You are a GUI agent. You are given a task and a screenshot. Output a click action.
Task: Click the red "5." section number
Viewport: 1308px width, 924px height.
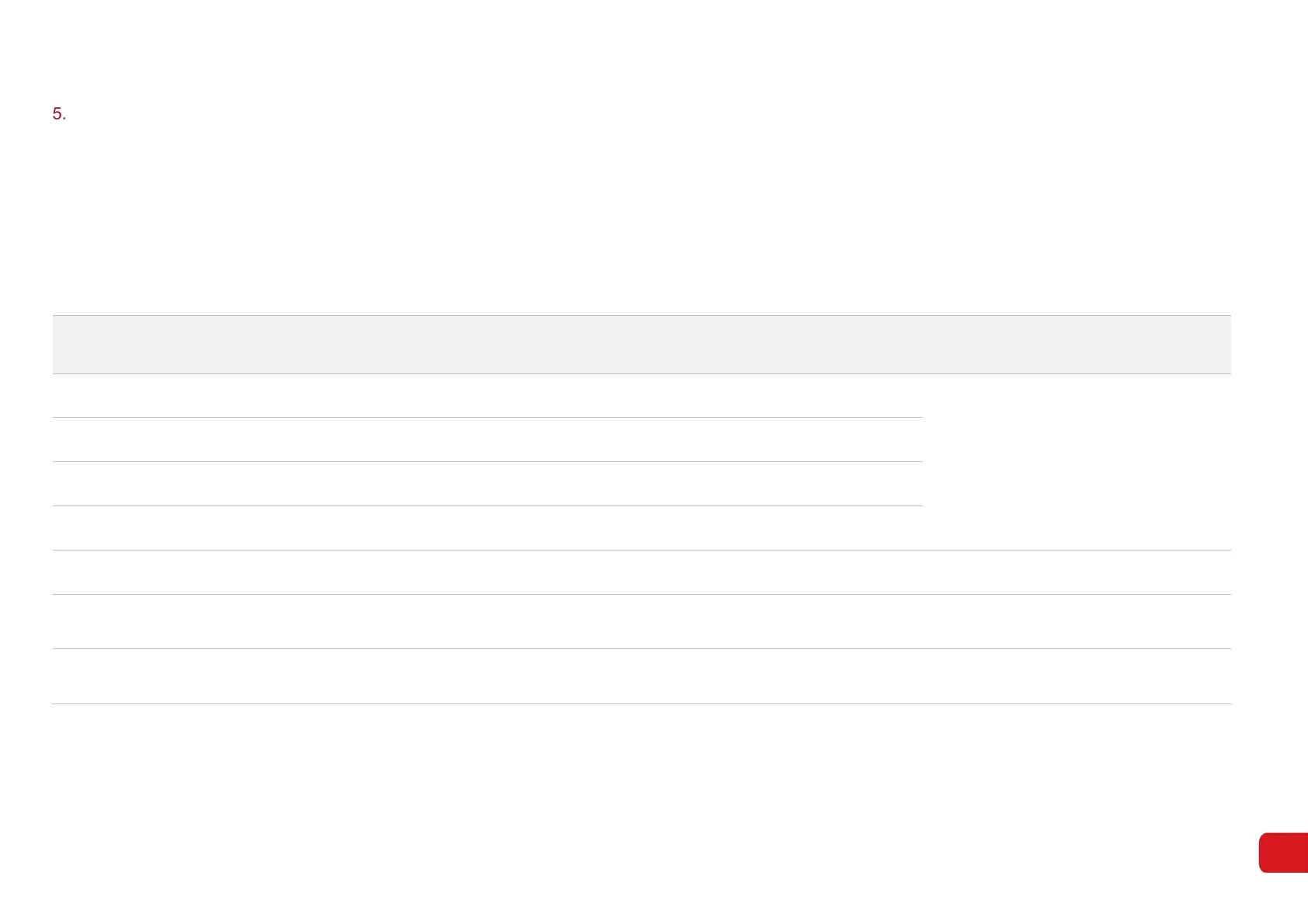[x=59, y=114]
